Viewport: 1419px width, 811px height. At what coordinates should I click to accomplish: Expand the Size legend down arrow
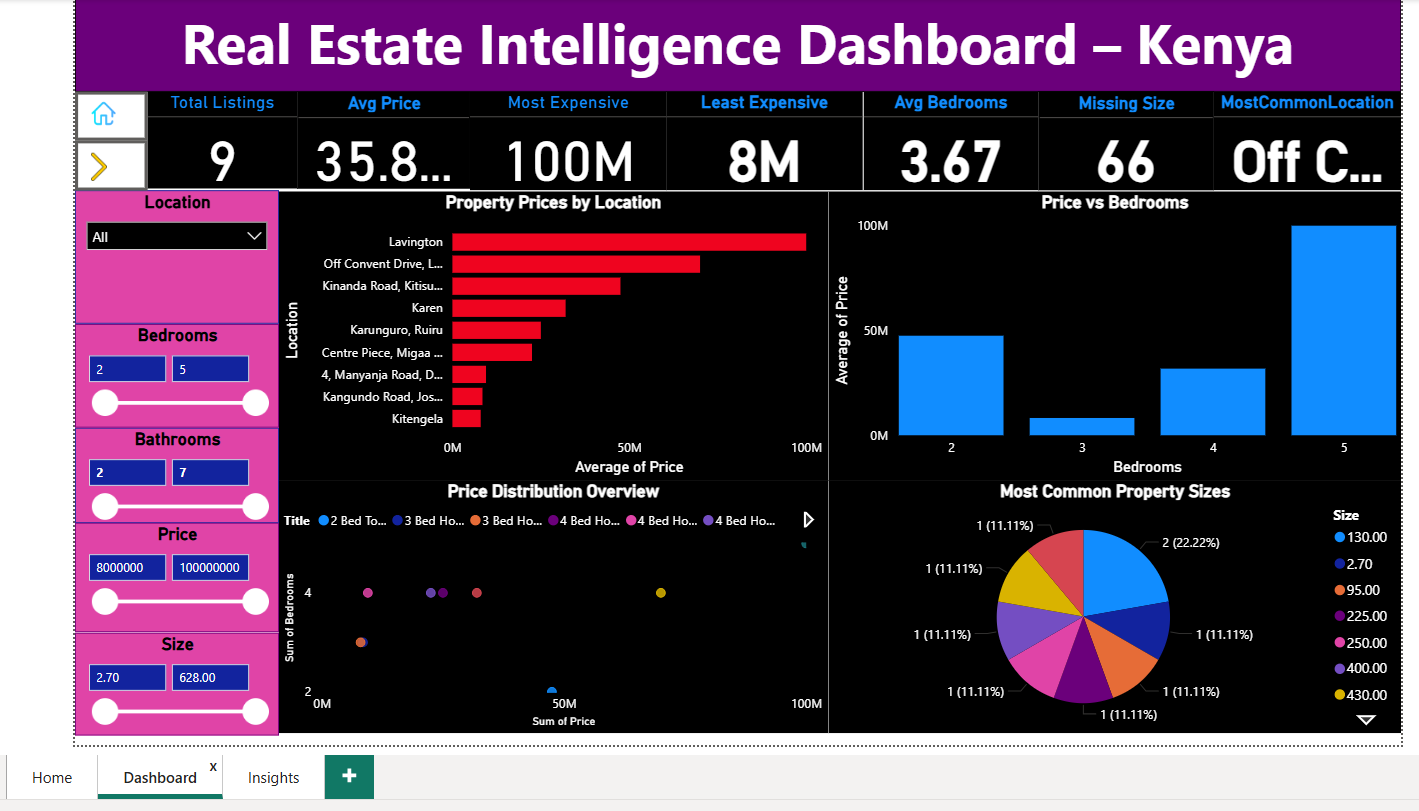click(1366, 720)
